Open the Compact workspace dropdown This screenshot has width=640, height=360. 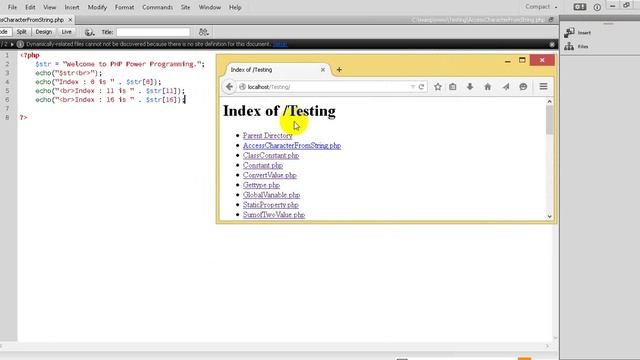point(541,7)
